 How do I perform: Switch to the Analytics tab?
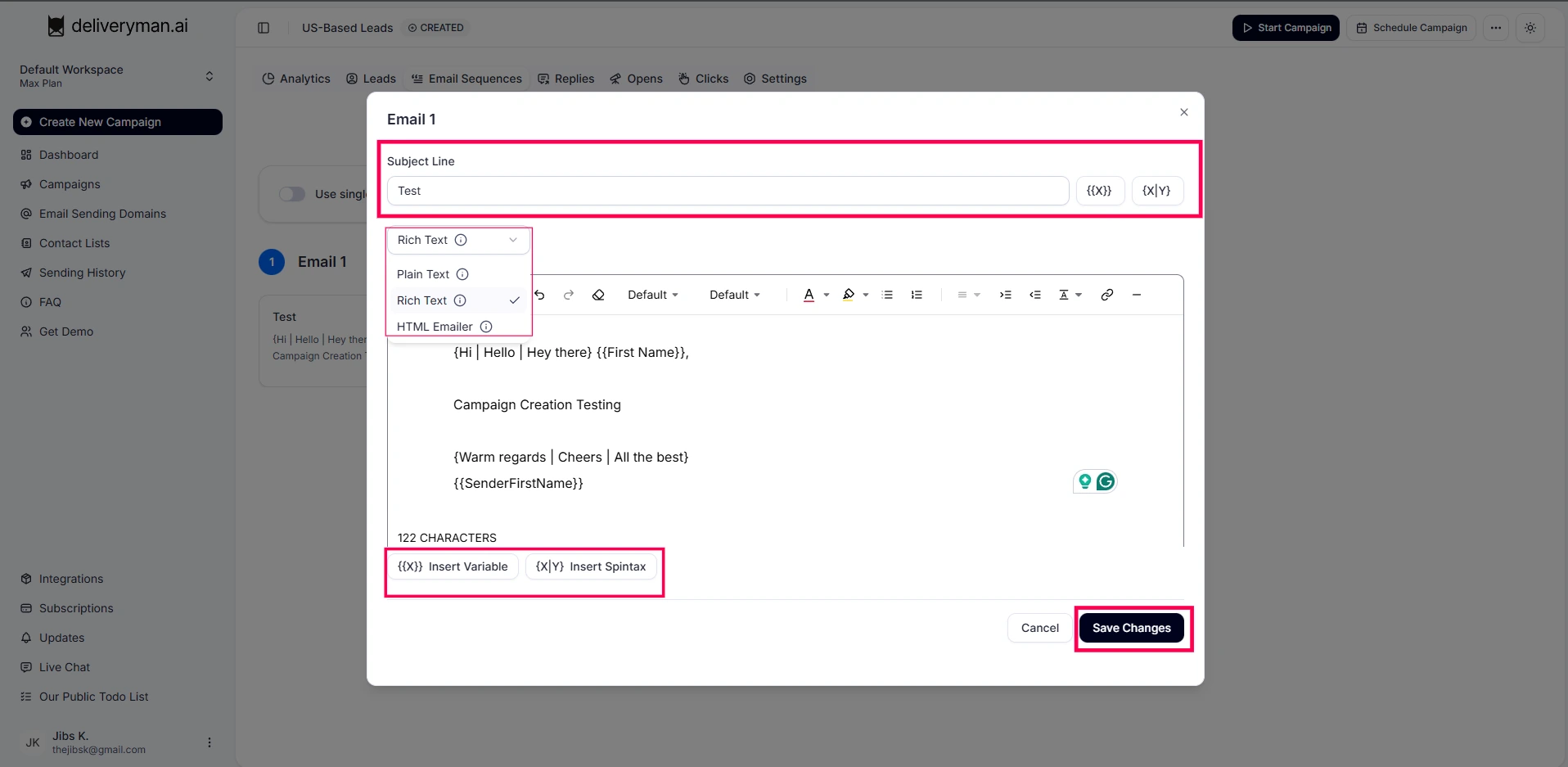[296, 79]
